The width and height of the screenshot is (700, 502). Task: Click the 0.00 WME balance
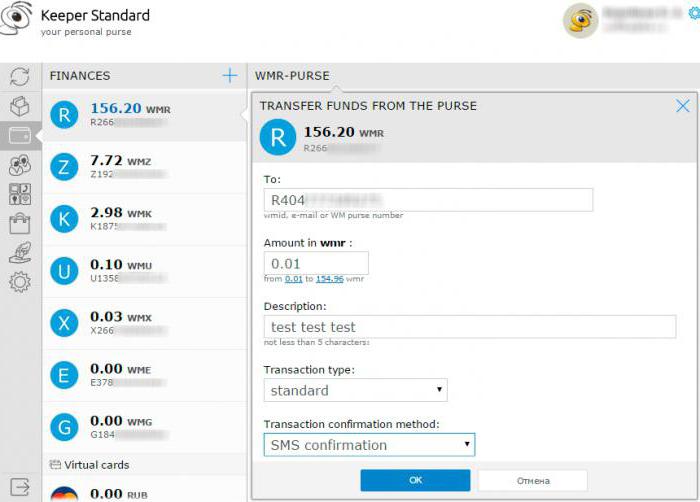(x=121, y=369)
